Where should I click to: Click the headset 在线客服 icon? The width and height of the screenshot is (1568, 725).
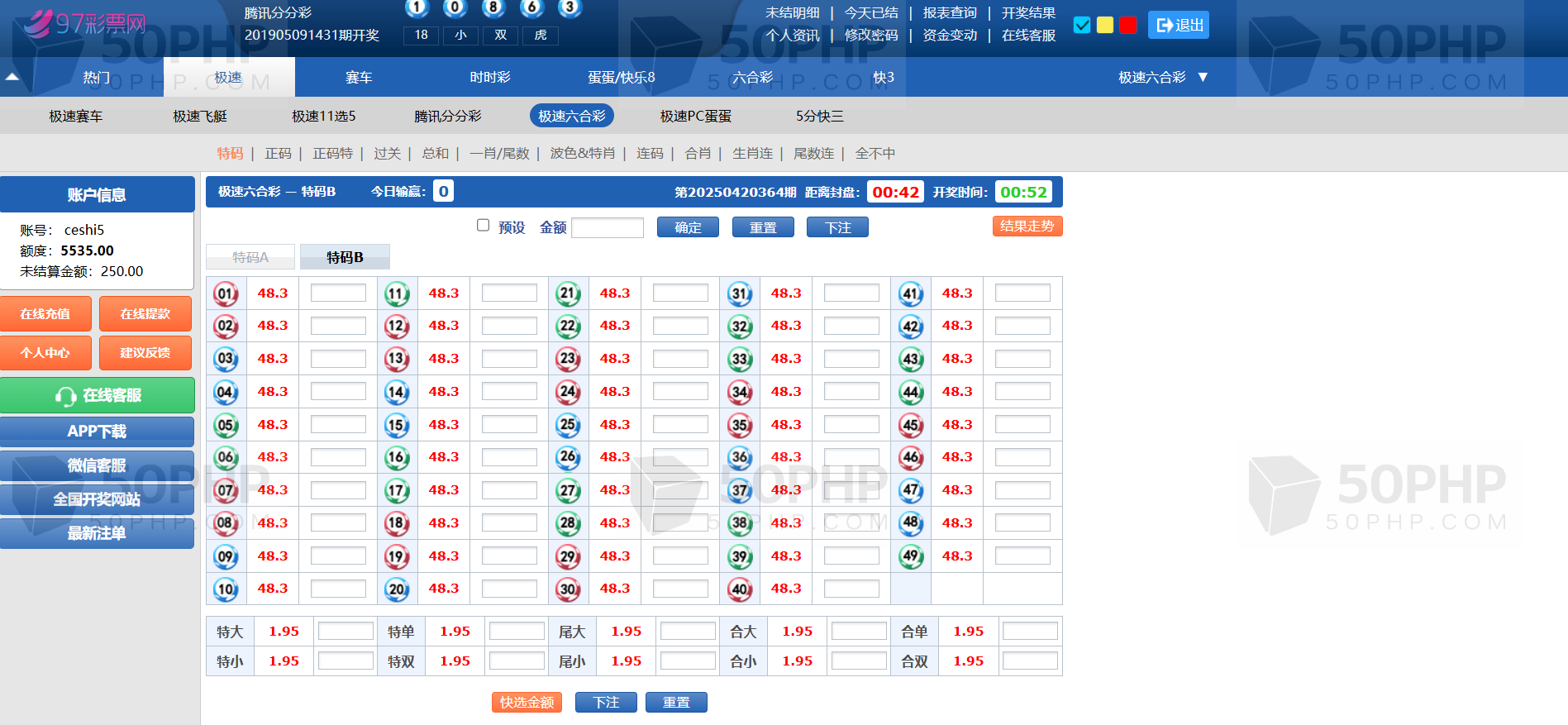pyautogui.click(x=66, y=396)
